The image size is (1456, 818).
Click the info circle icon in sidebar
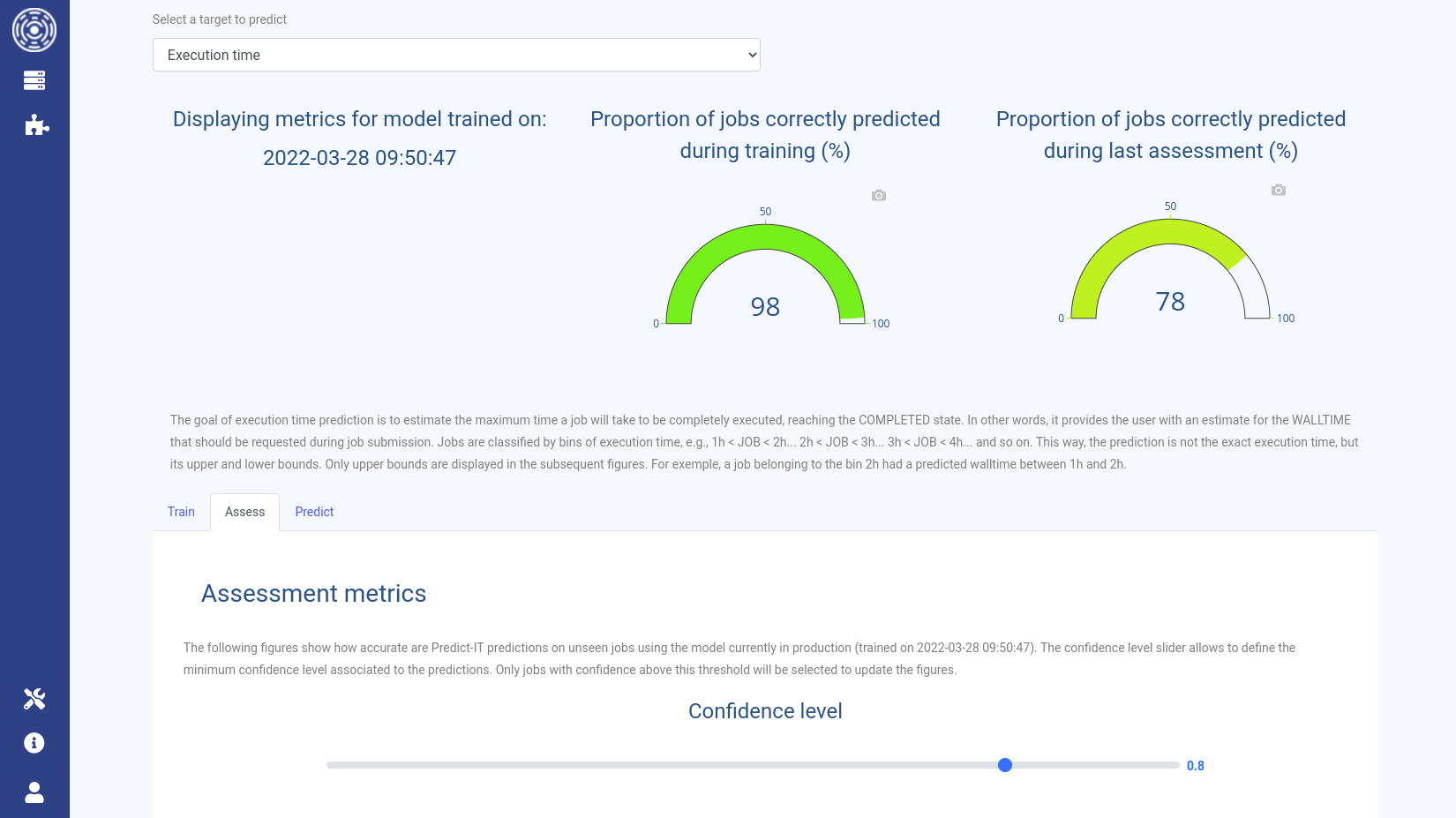pos(34,743)
